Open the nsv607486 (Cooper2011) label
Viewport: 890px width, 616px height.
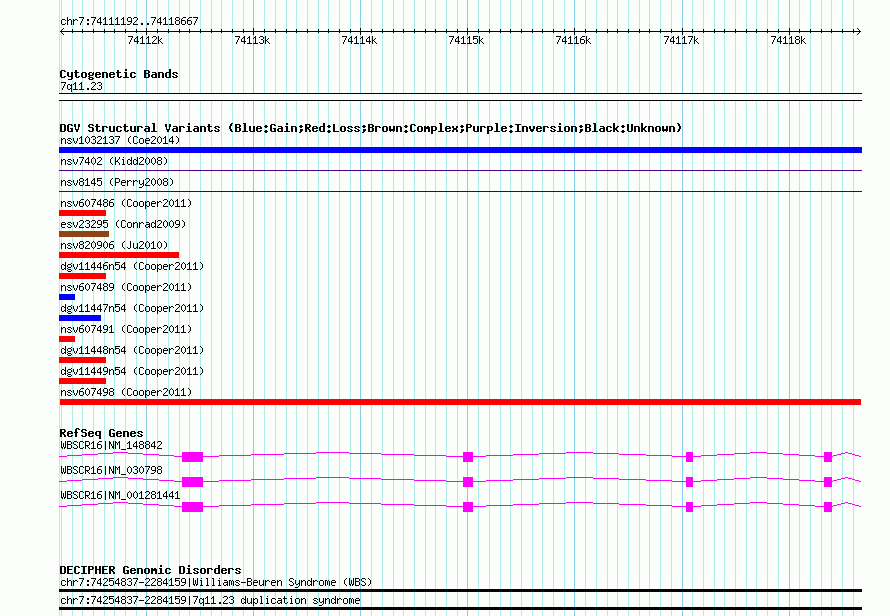[x=126, y=203]
